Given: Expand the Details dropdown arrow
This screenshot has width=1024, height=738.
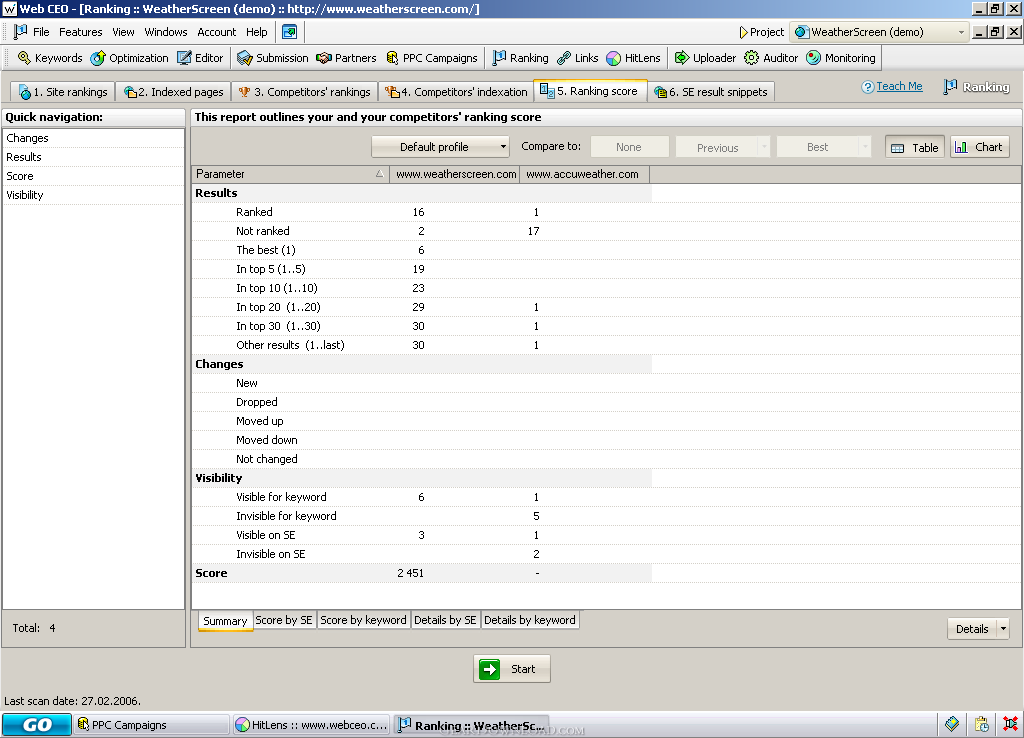Looking at the screenshot, I should coord(1002,629).
